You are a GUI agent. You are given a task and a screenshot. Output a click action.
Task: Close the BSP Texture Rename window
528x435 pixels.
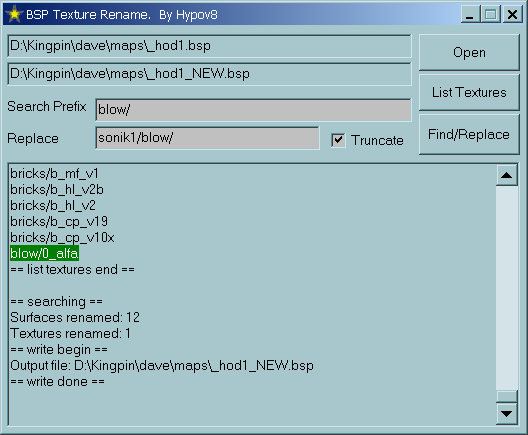(x=512, y=14)
